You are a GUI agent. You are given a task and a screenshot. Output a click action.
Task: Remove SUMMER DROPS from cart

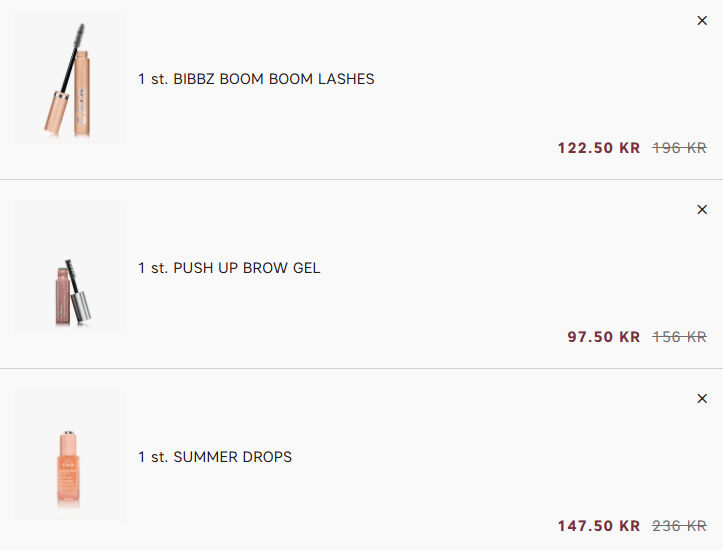[x=702, y=399]
